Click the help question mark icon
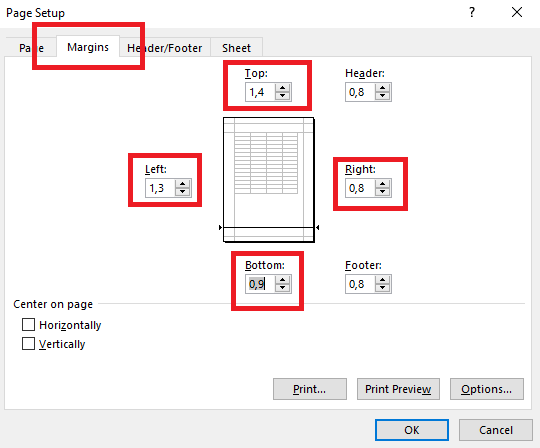 (x=472, y=12)
